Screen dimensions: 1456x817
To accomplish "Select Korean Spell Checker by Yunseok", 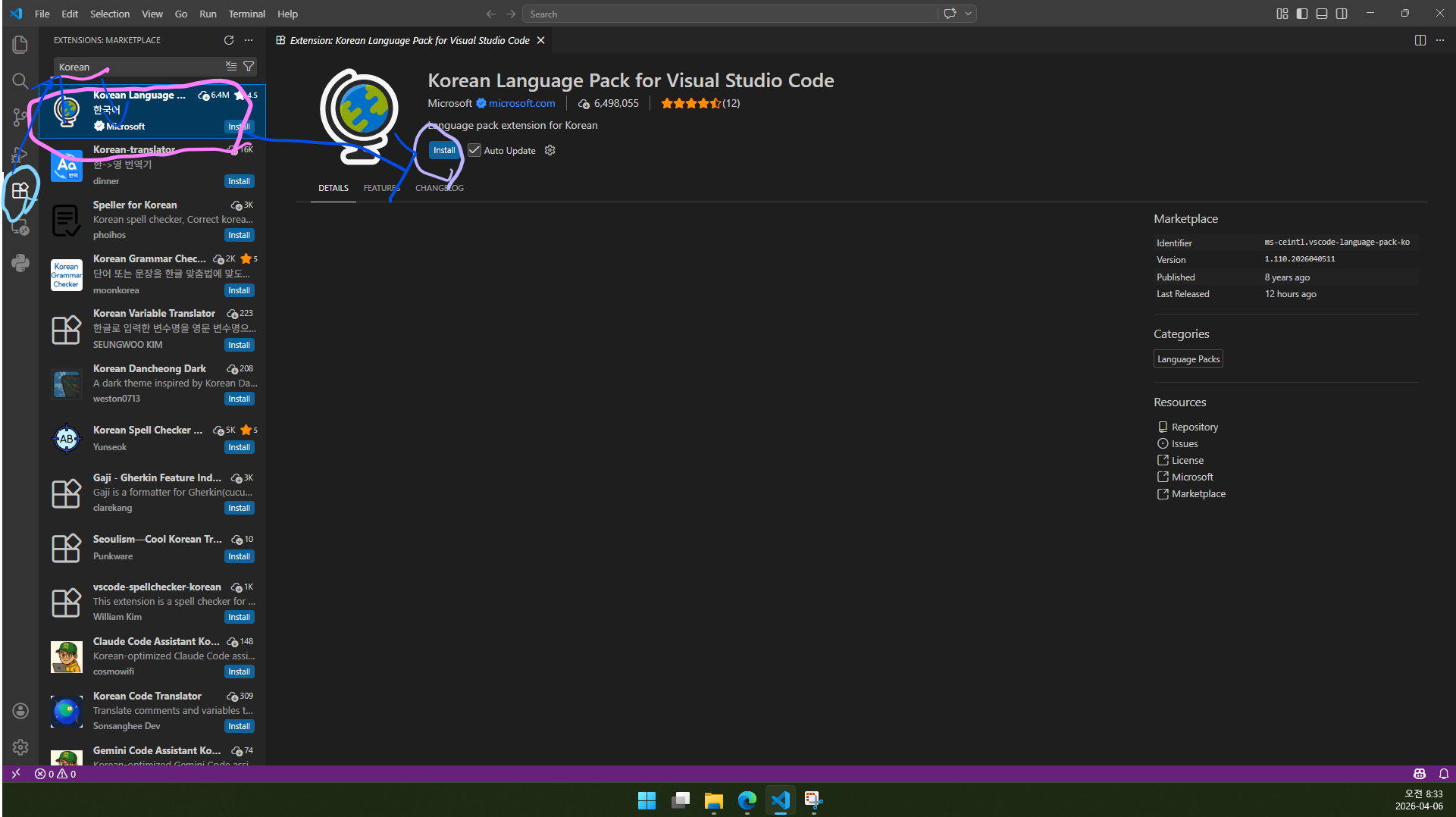I will [152, 439].
